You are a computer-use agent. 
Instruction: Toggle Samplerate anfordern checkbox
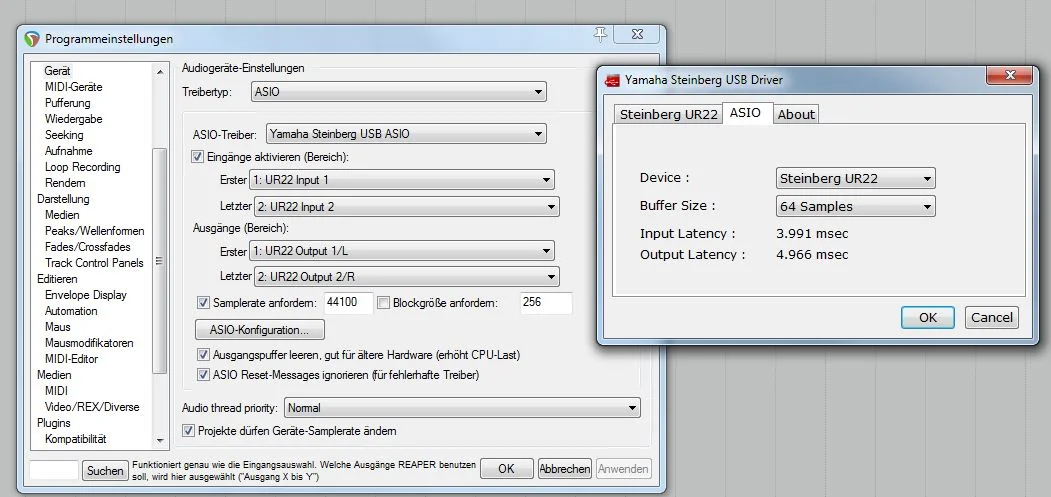(x=203, y=302)
